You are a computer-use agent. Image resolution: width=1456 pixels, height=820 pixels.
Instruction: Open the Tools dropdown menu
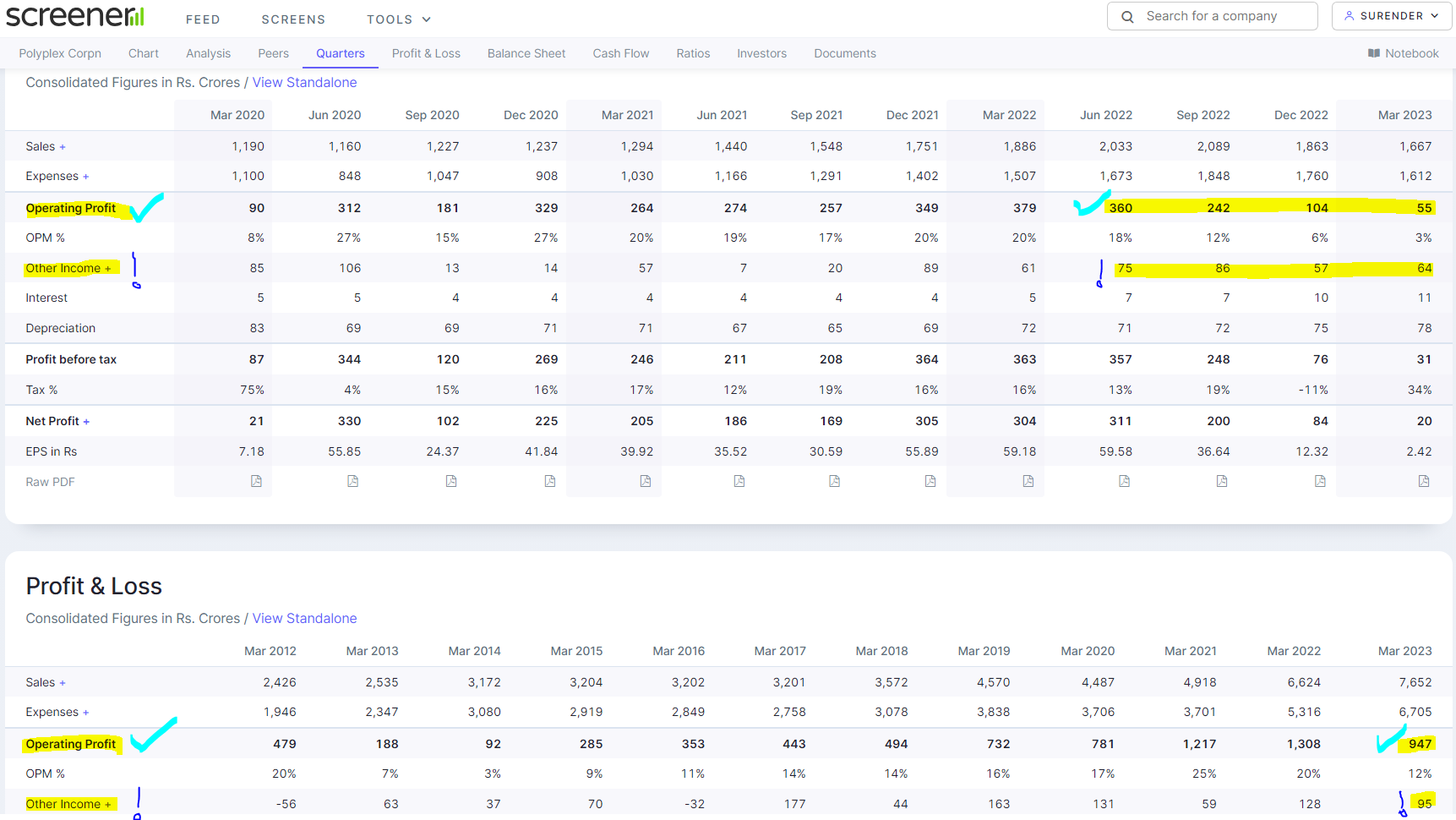click(398, 19)
